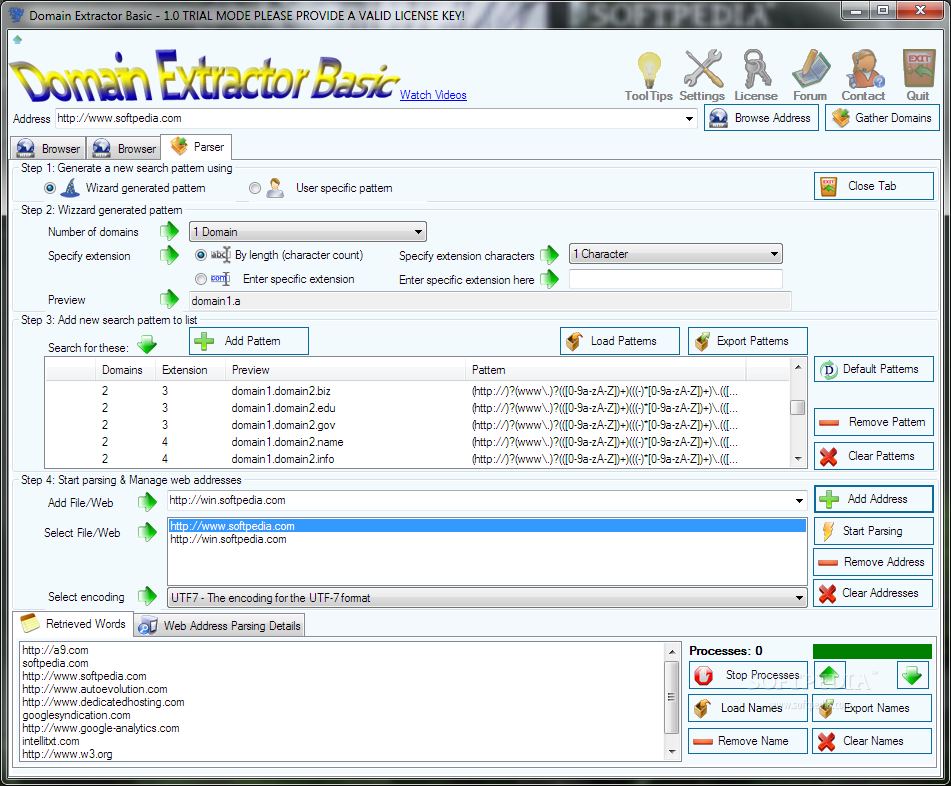The width and height of the screenshot is (951, 786).
Task: Click the Domain Extractor Basic logo
Action: pos(204,78)
